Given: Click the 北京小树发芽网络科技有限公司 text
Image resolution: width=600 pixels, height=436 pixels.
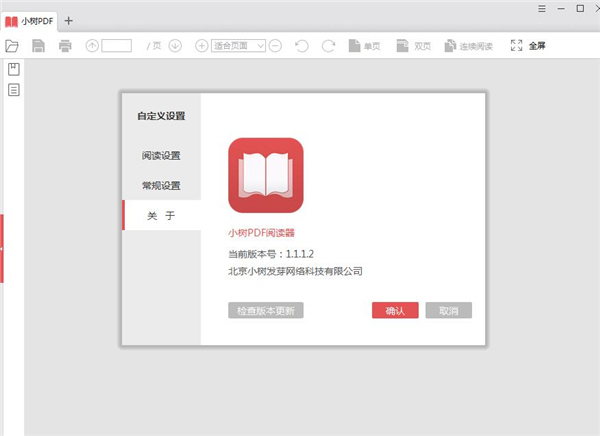Looking at the screenshot, I should [x=295, y=271].
